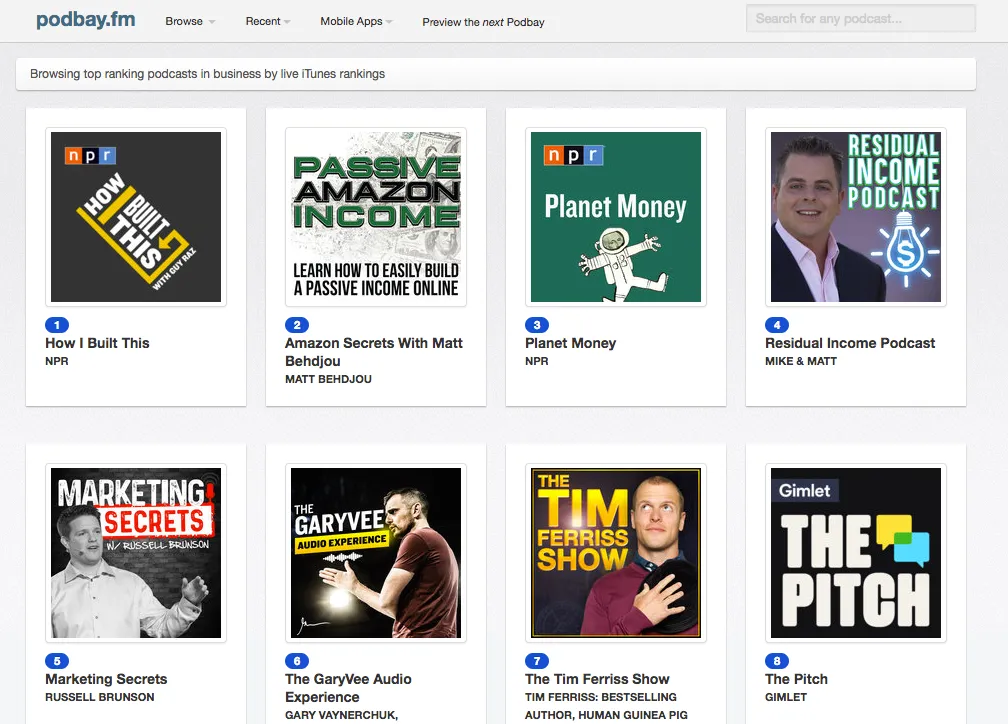Open the Mobile Apps dropdown
The width and height of the screenshot is (1008, 724).
(356, 21)
